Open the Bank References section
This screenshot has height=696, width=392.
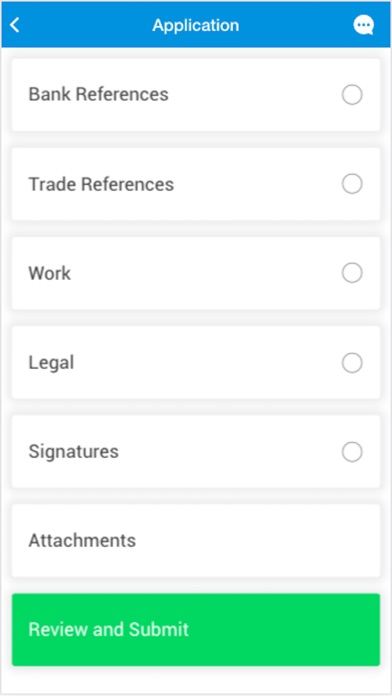point(196,95)
